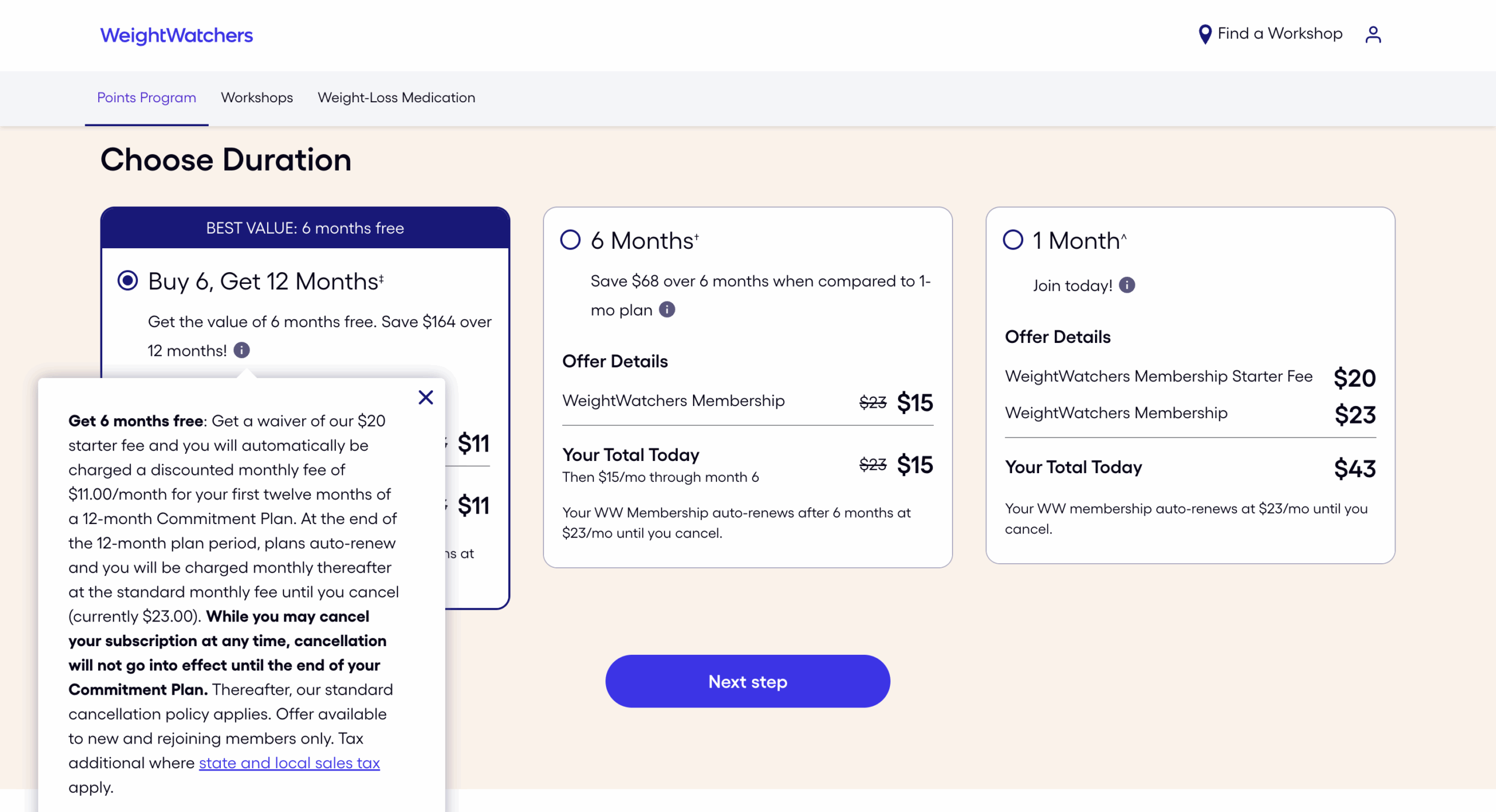Screen dimensions: 1496x812
Task: Select the Buy 6, Get 12 Months option
Action: [127, 280]
